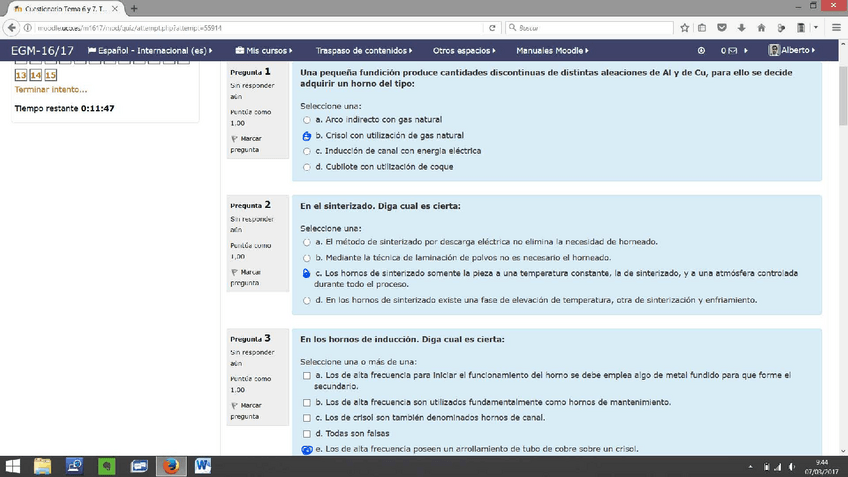The image size is (848, 477).
Task: Jump to question 14 in quiz navigation
Action: tap(35, 75)
